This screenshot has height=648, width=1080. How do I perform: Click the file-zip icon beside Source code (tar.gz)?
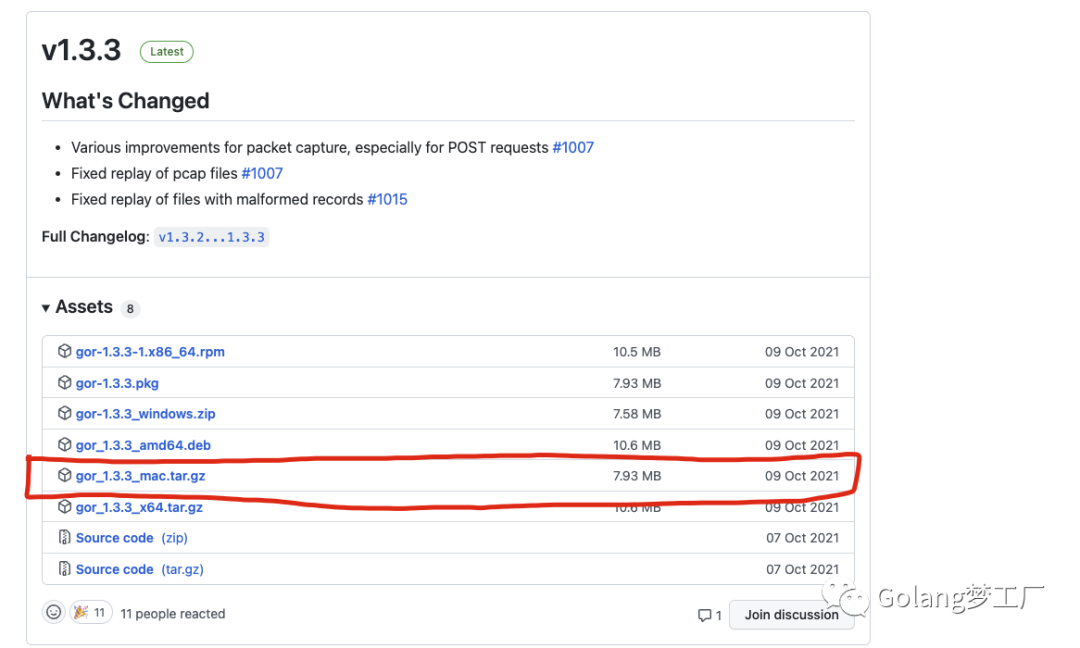[x=65, y=569]
